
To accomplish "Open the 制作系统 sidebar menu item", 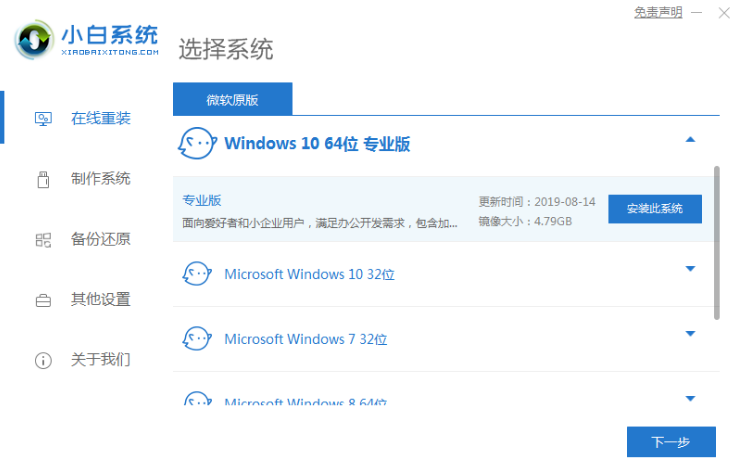I will tap(100, 179).
